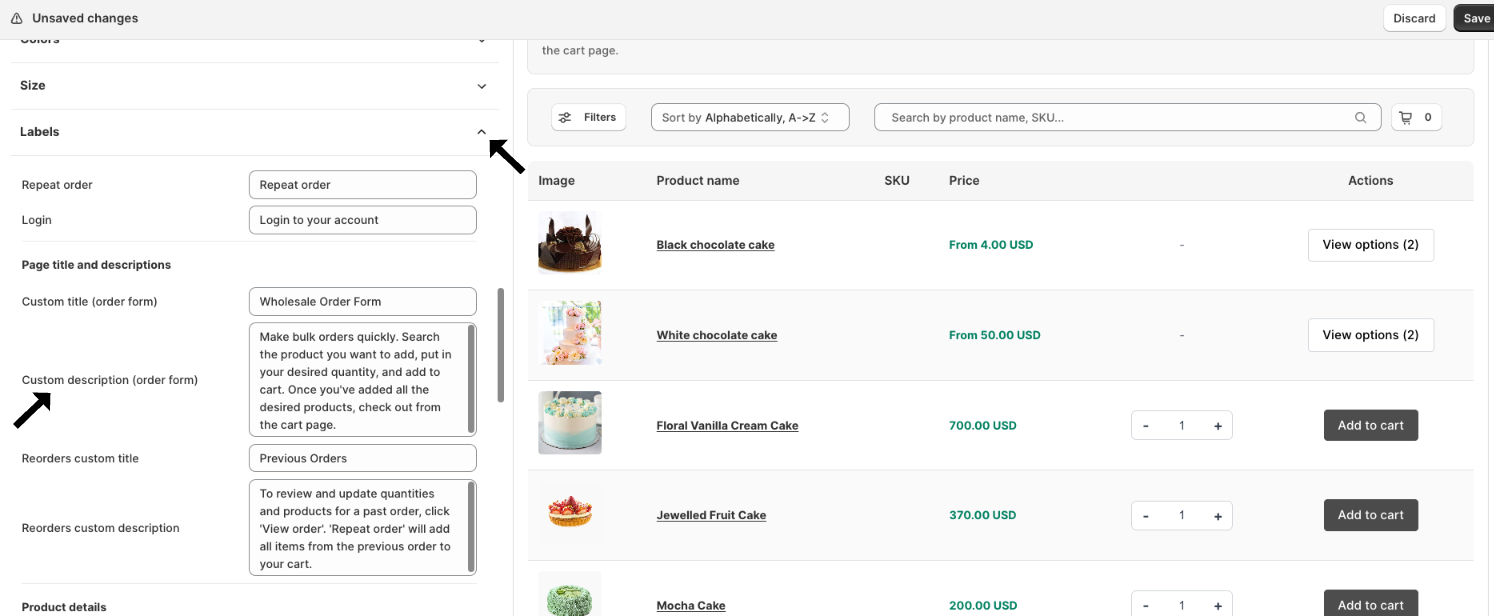Increase Floral Vanilla Cream Cake quantity
Image resolution: width=1494 pixels, height=616 pixels.
click(x=1217, y=425)
